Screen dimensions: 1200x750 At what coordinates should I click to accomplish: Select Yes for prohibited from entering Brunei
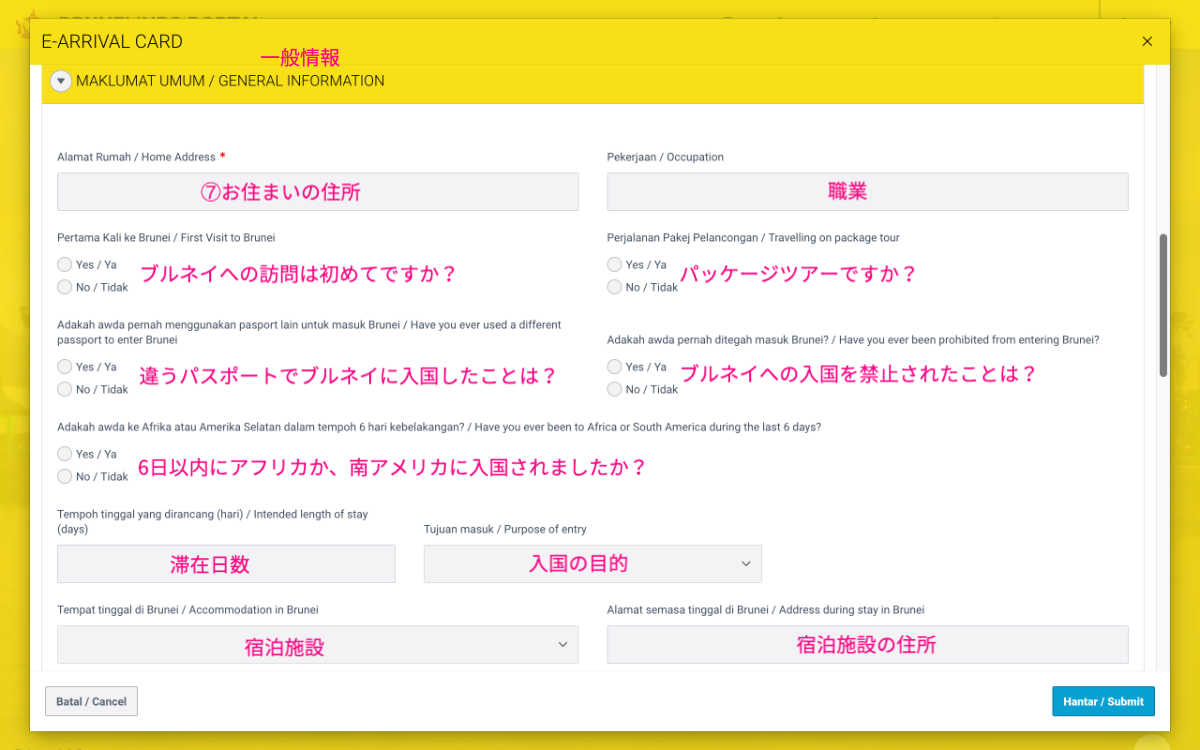tap(614, 366)
